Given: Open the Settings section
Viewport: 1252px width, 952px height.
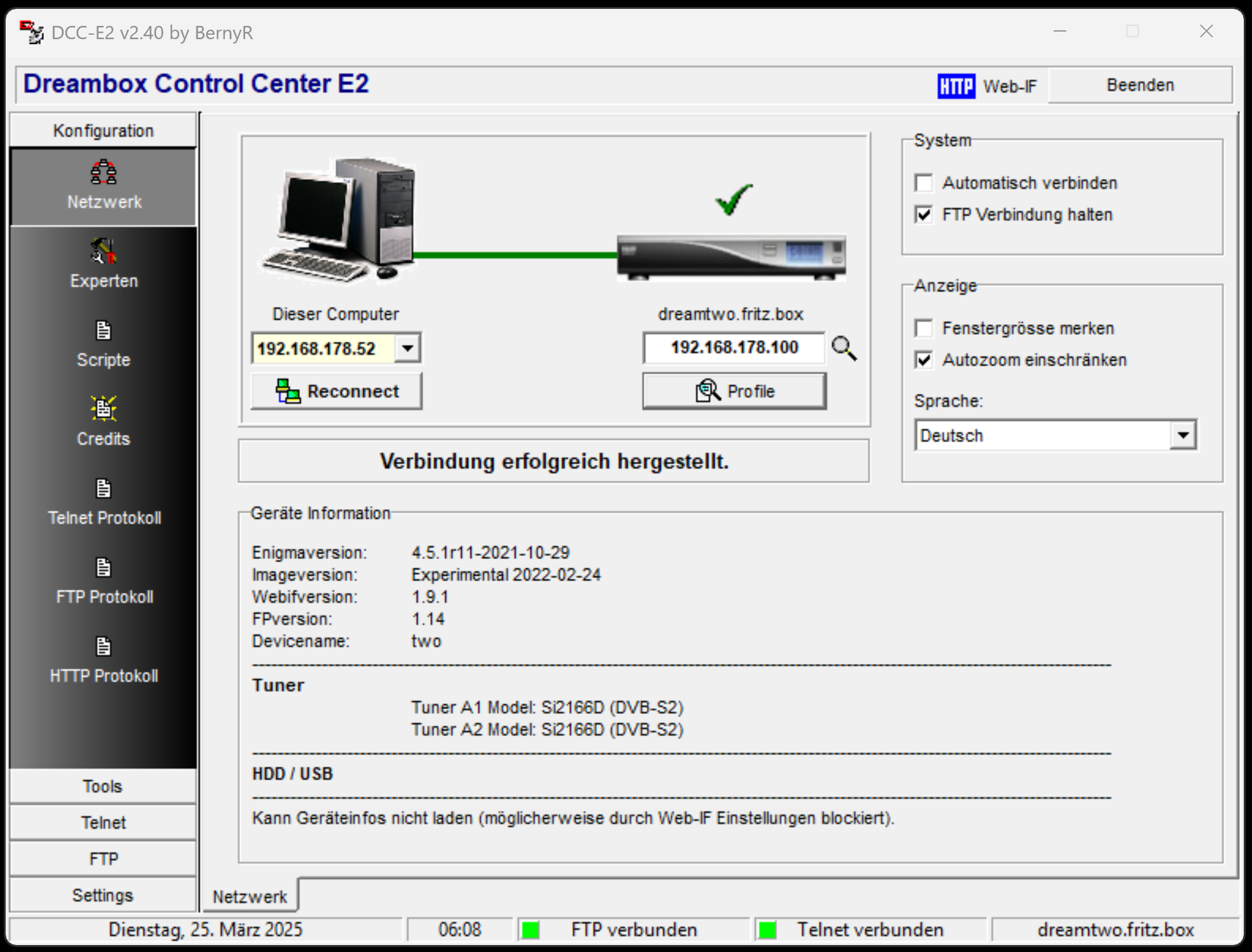Looking at the screenshot, I should [103, 895].
